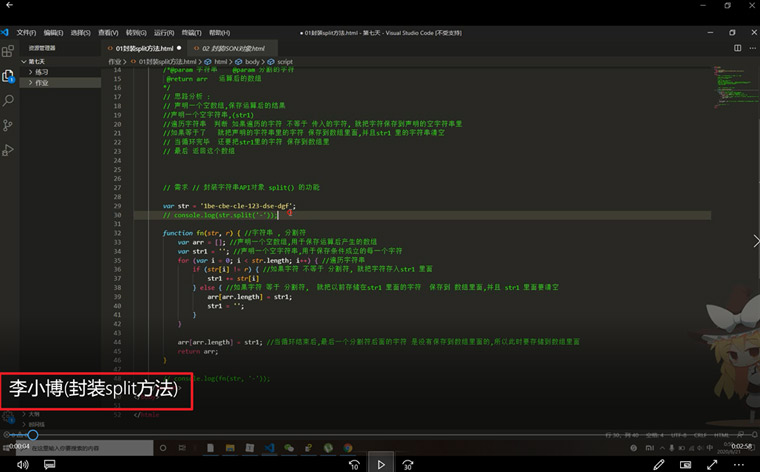Open the 选择(S) menu
760x472 pixels.
click(x=80, y=32)
